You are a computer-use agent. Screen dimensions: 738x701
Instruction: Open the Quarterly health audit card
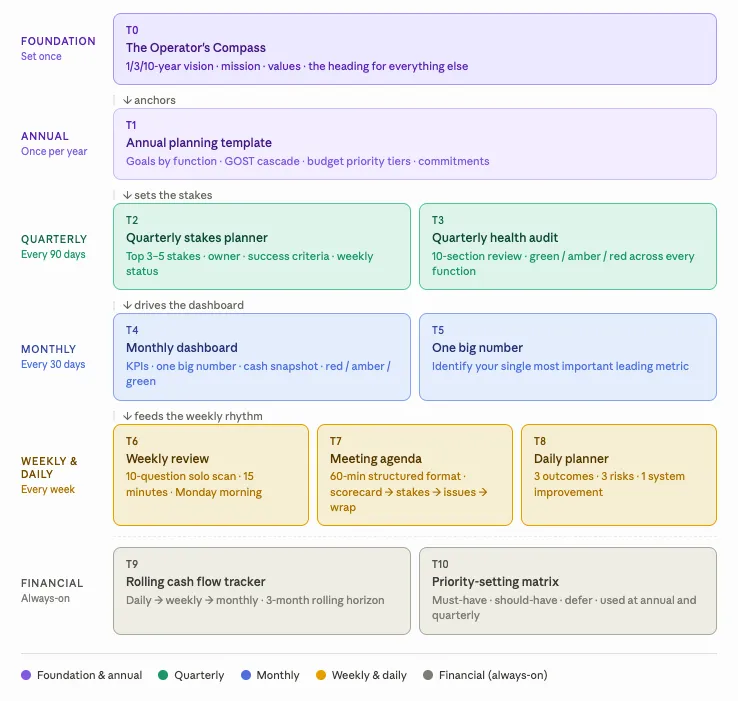coord(568,246)
